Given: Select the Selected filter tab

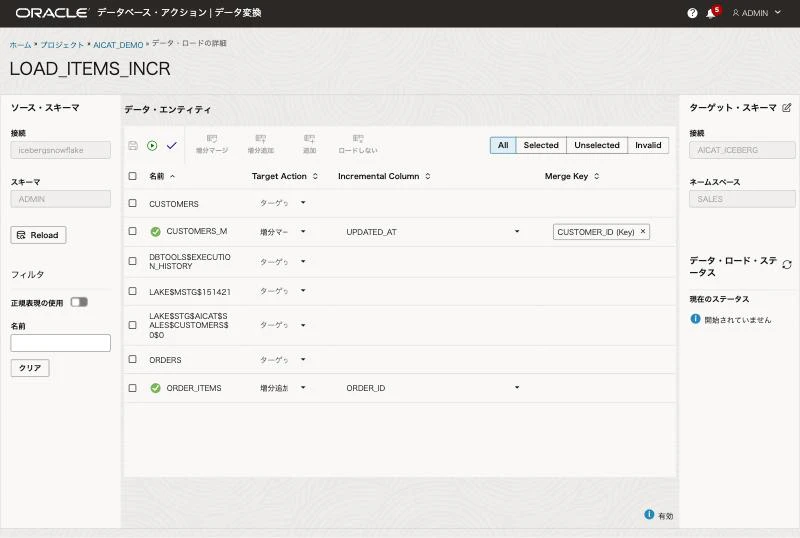Looking at the screenshot, I should coord(541,145).
